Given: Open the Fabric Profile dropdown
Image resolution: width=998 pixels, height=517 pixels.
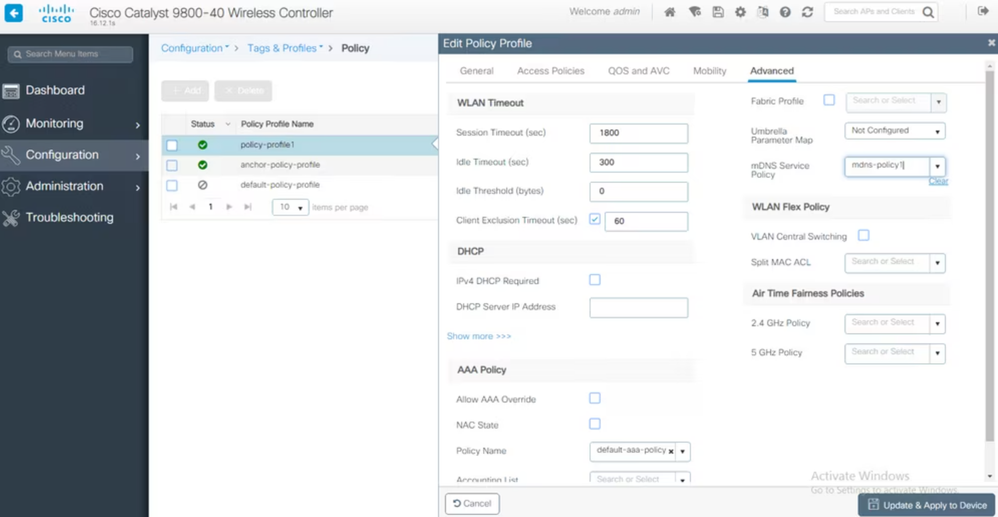Looking at the screenshot, I should pos(938,103).
